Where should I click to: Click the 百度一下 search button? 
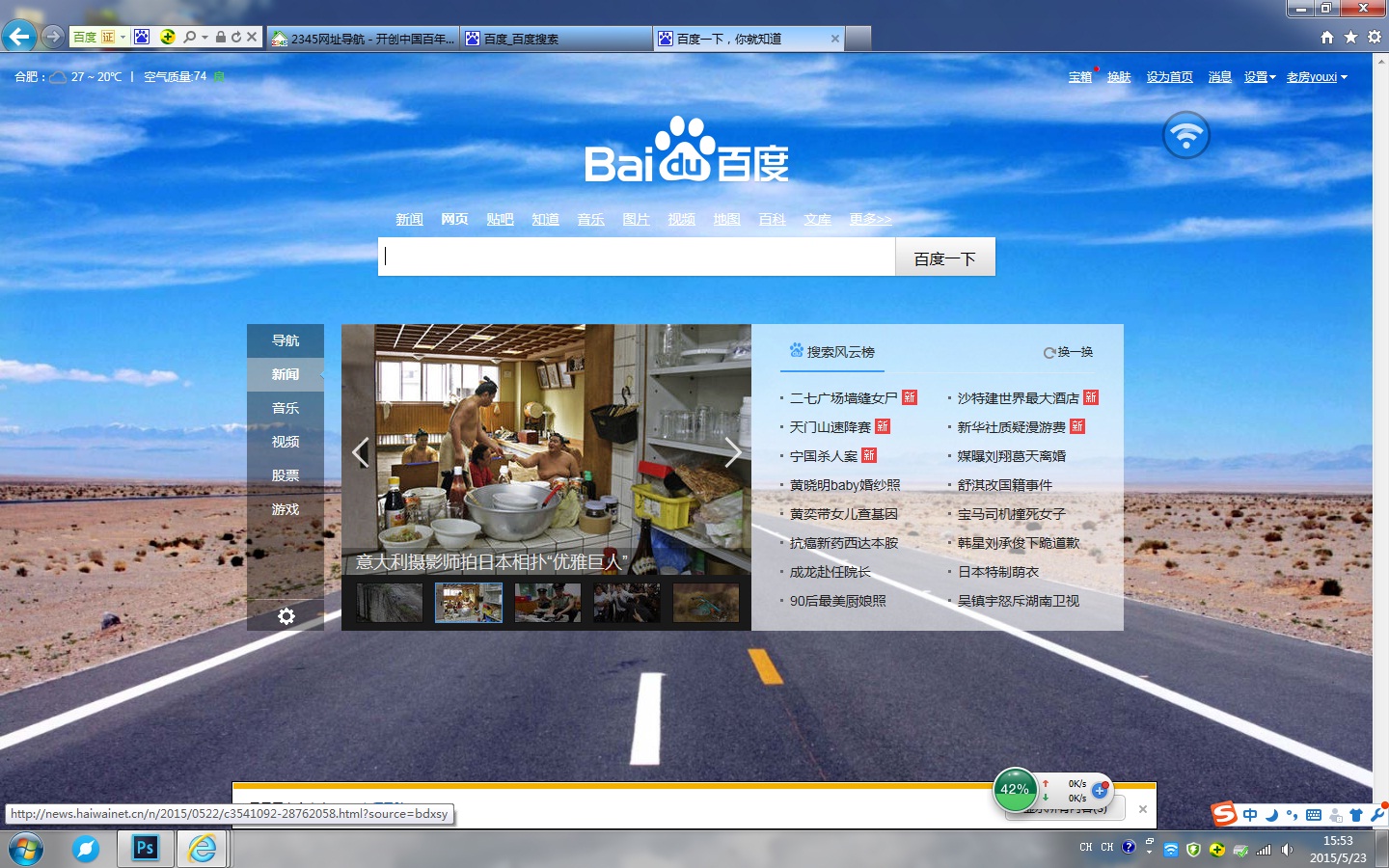click(945, 258)
